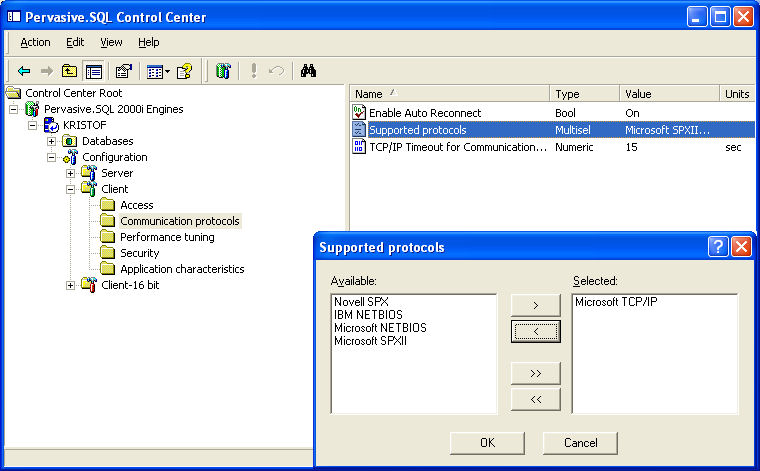
Task: Click the TCP/IP Timeout row icon
Action: point(359,146)
